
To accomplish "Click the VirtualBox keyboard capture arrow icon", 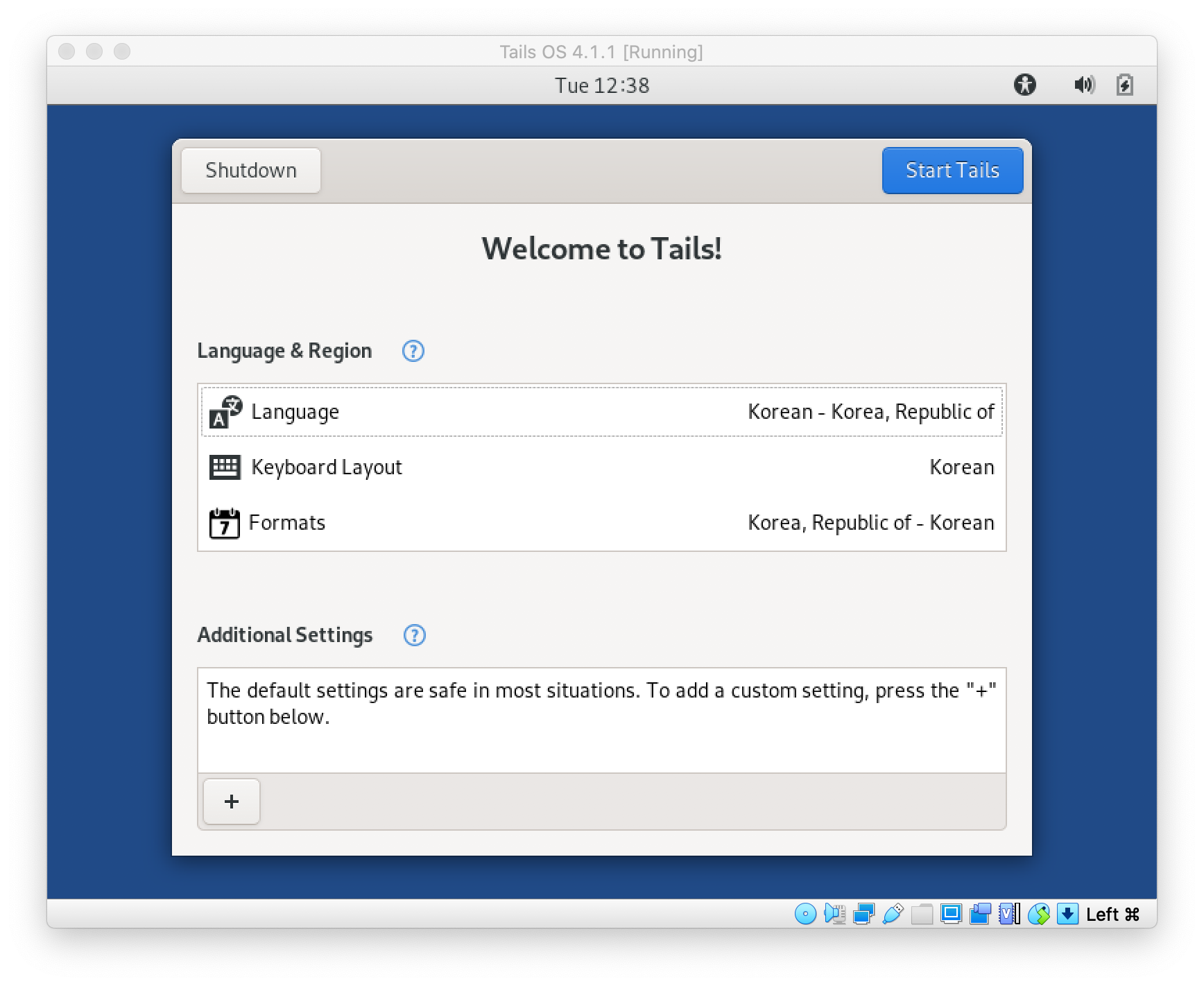I will 1067,914.
